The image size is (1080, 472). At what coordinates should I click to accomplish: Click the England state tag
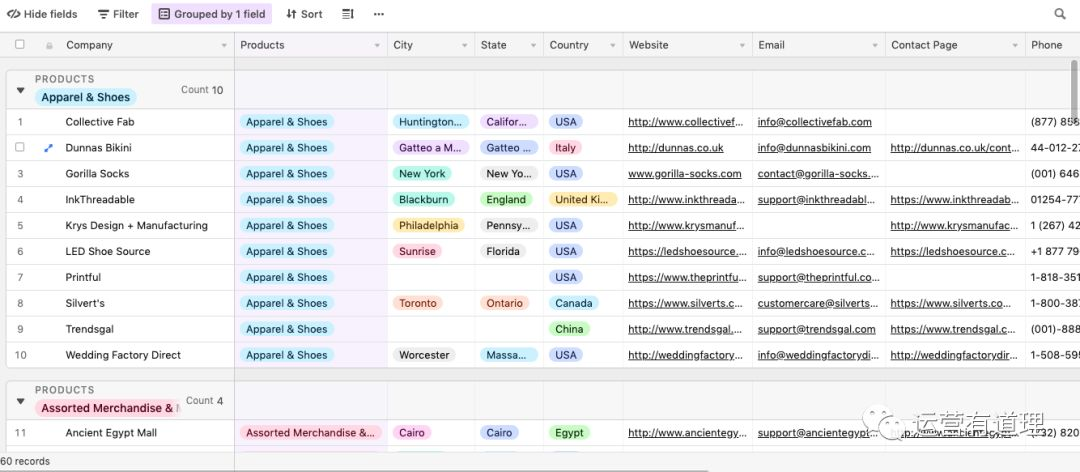tap(506, 200)
